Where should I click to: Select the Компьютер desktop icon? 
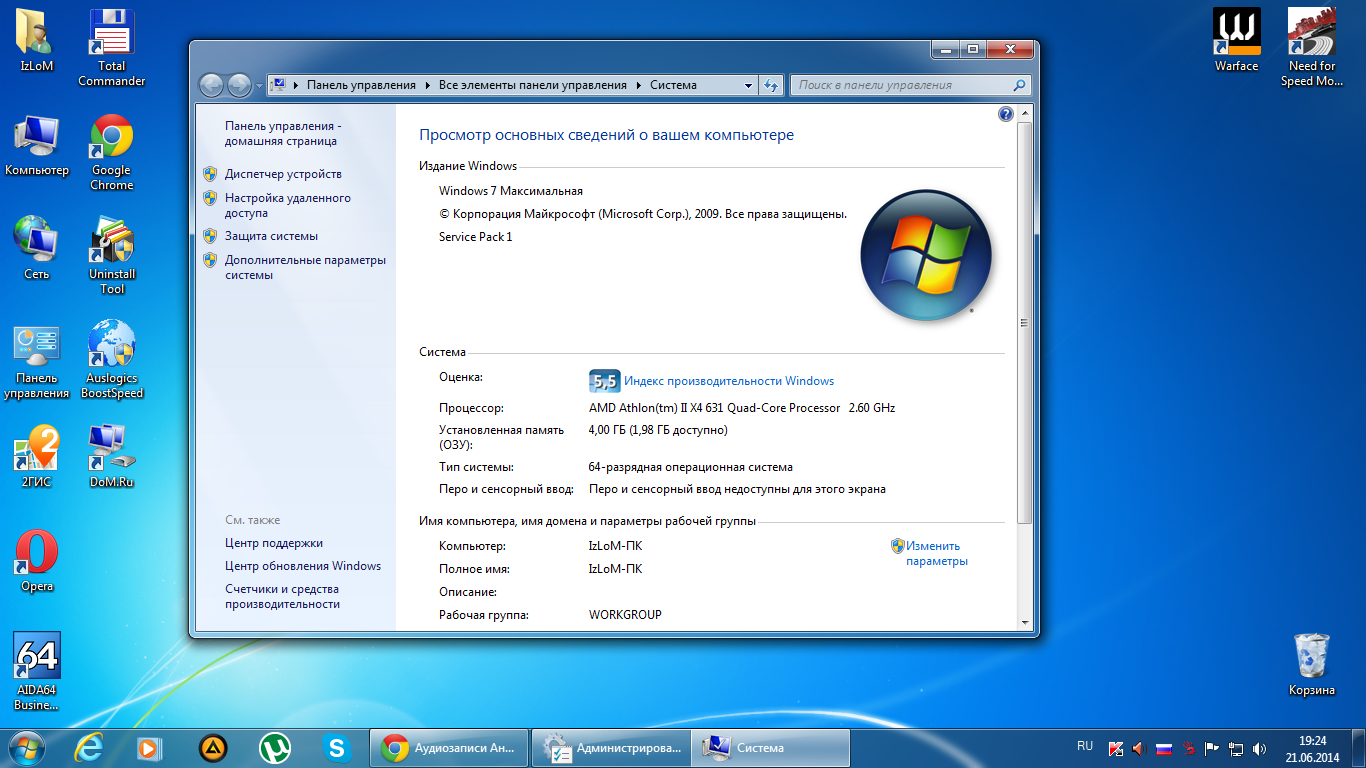tap(37, 145)
